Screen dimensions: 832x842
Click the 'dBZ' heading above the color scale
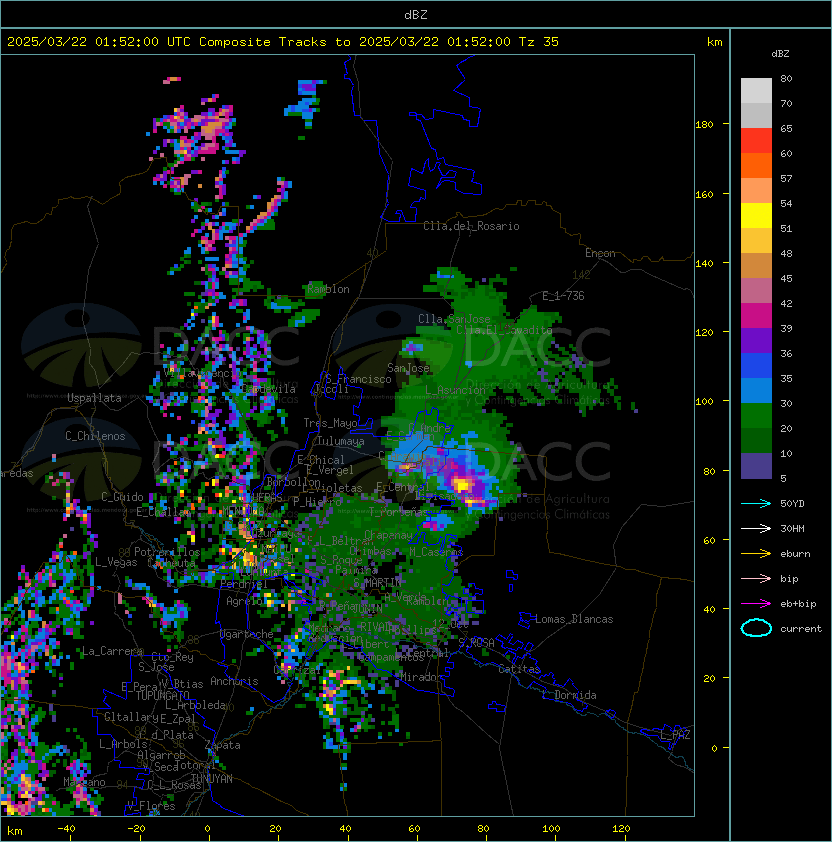point(780,54)
